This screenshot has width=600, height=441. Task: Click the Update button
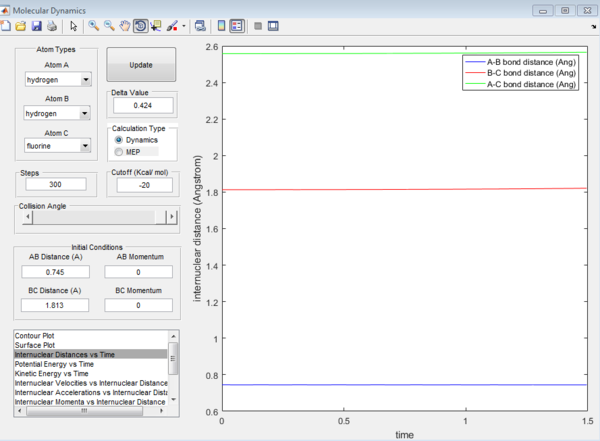pos(141,65)
